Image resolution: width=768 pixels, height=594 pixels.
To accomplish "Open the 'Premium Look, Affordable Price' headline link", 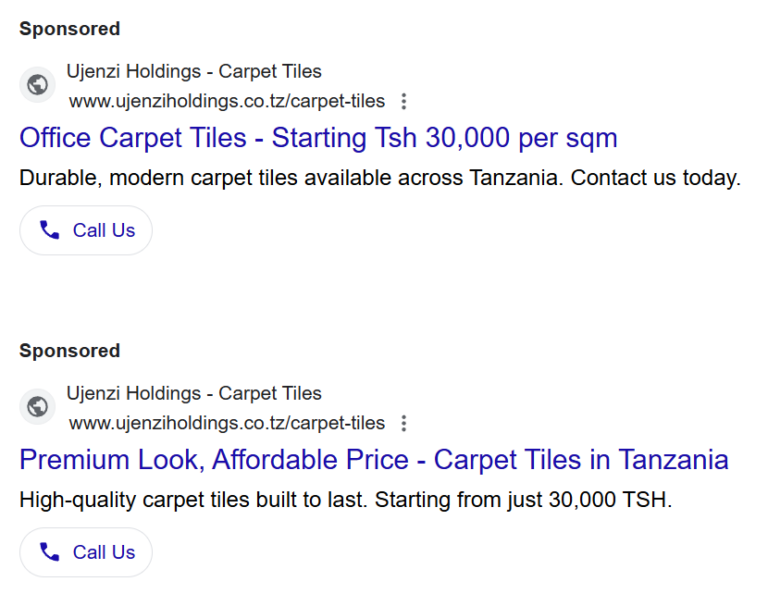I will tap(373, 460).
